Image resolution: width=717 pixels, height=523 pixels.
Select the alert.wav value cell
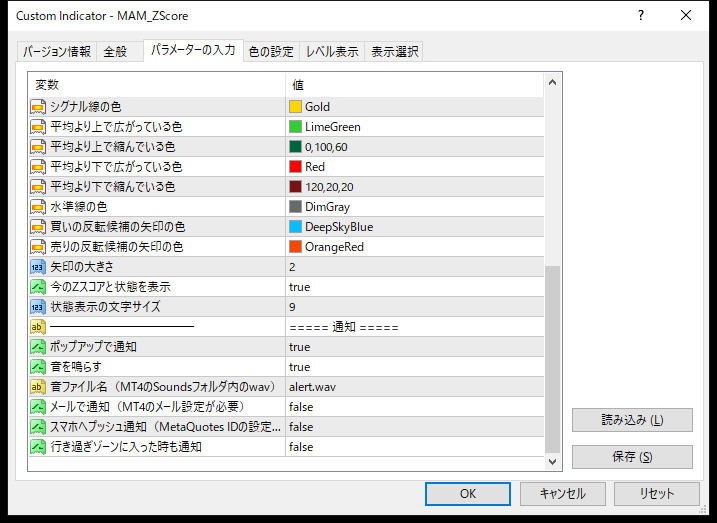tap(415, 387)
